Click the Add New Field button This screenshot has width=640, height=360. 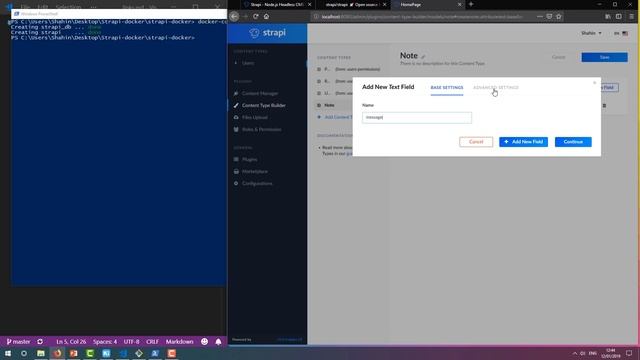(523, 142)
